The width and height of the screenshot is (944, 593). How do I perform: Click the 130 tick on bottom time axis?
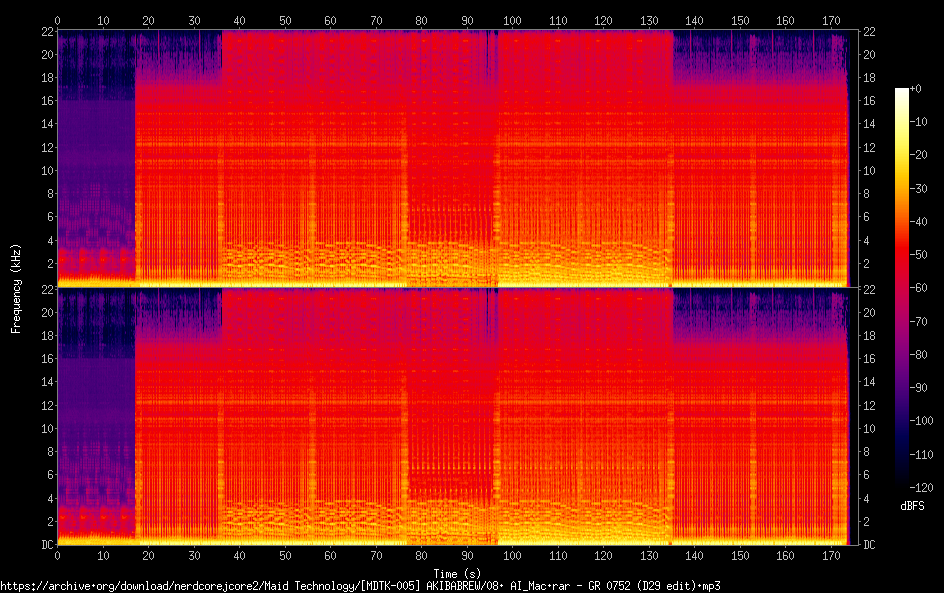tap(648, 555)
